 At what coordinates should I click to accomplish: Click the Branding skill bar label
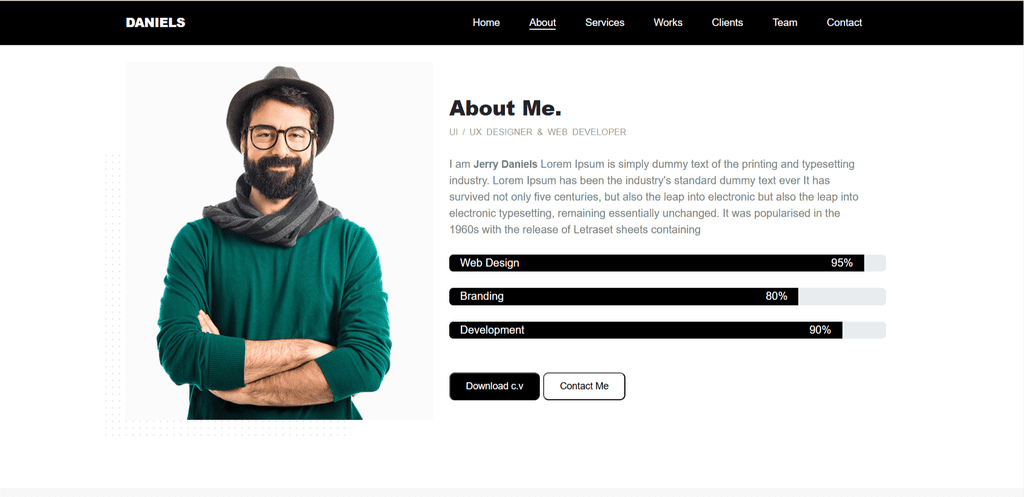click(481, 297)
